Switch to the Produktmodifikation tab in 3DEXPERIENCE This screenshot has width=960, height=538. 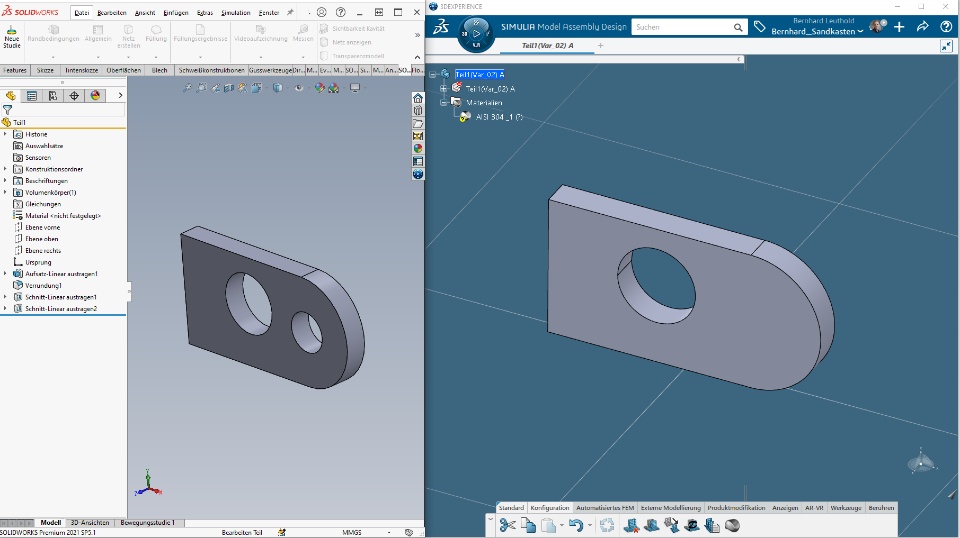[736, 508]
